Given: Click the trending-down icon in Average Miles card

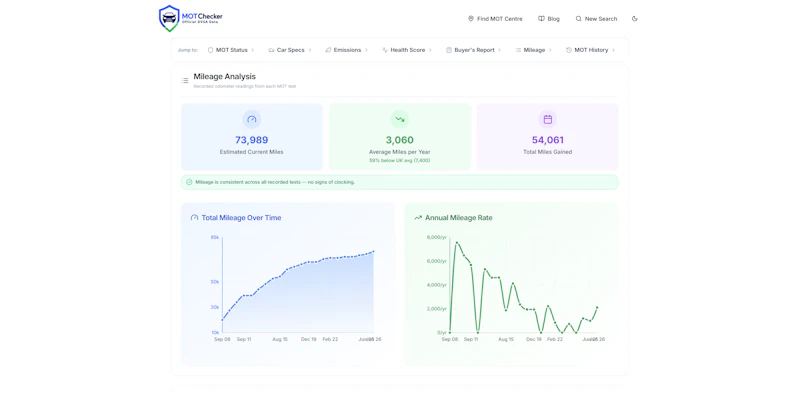Looking at the screenshot, I should coord(399,119).
